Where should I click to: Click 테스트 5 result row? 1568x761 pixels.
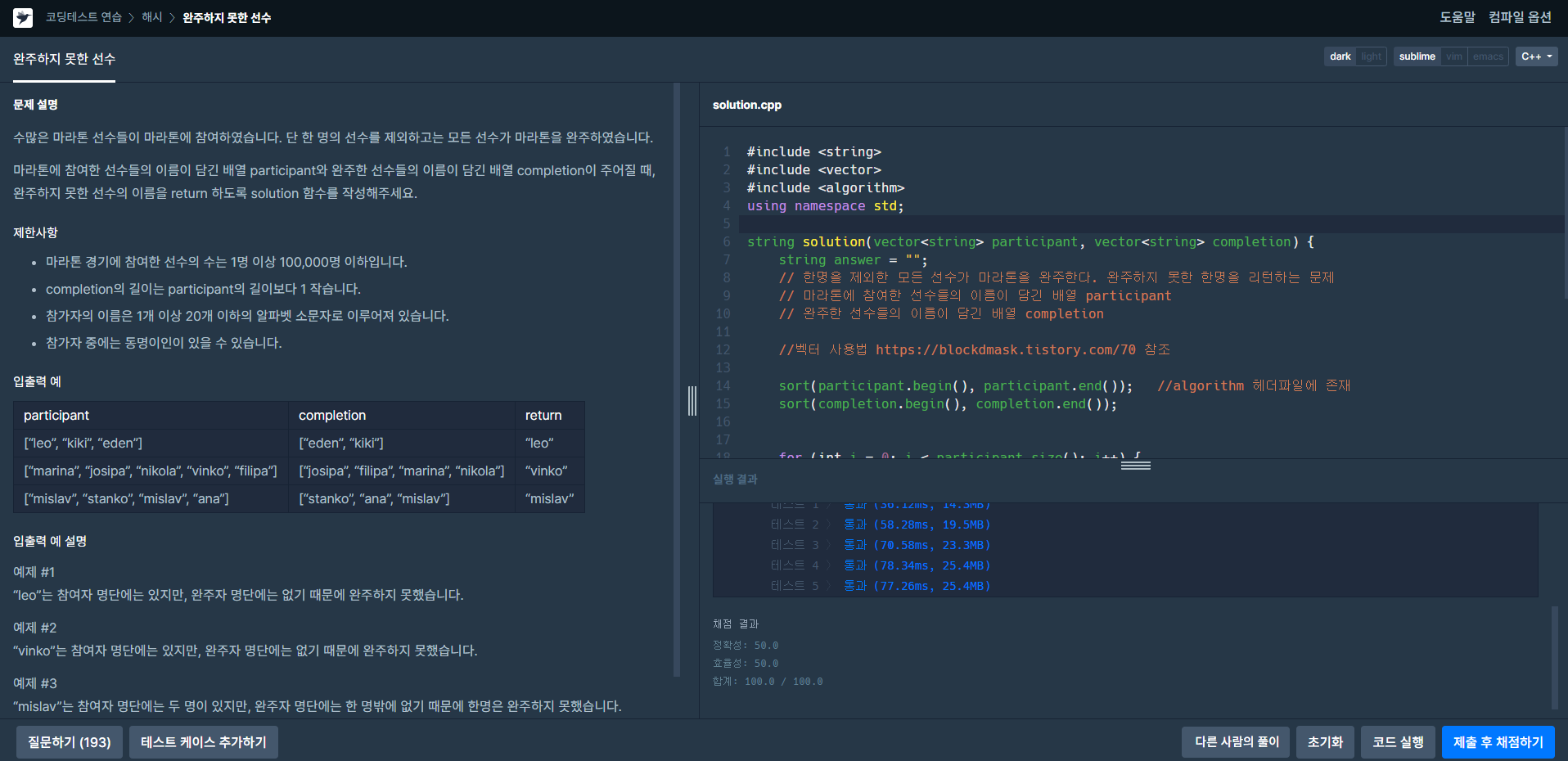(x=881, y=586)
